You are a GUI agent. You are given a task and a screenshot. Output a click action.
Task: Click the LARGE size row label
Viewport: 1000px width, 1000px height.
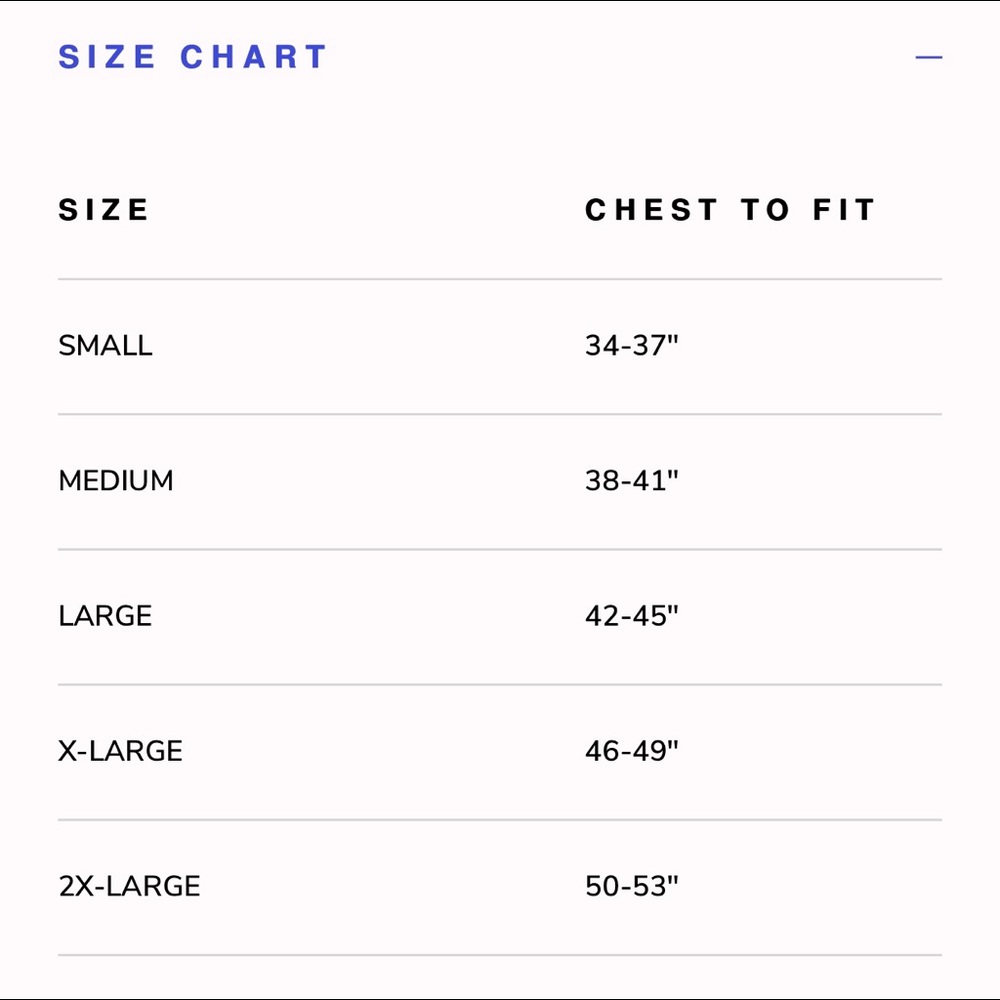105,616
